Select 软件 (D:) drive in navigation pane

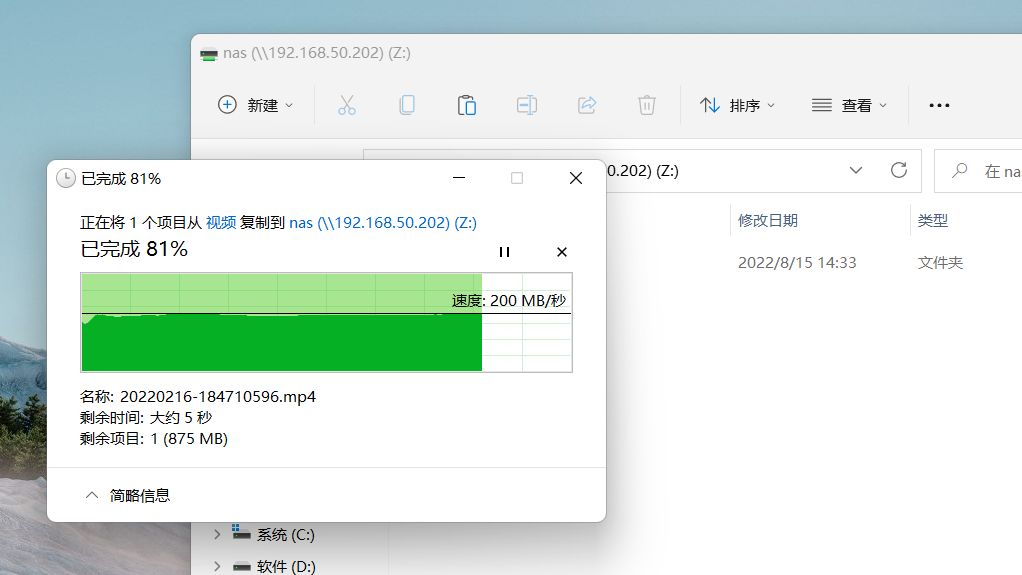click(x=274, y=566)
